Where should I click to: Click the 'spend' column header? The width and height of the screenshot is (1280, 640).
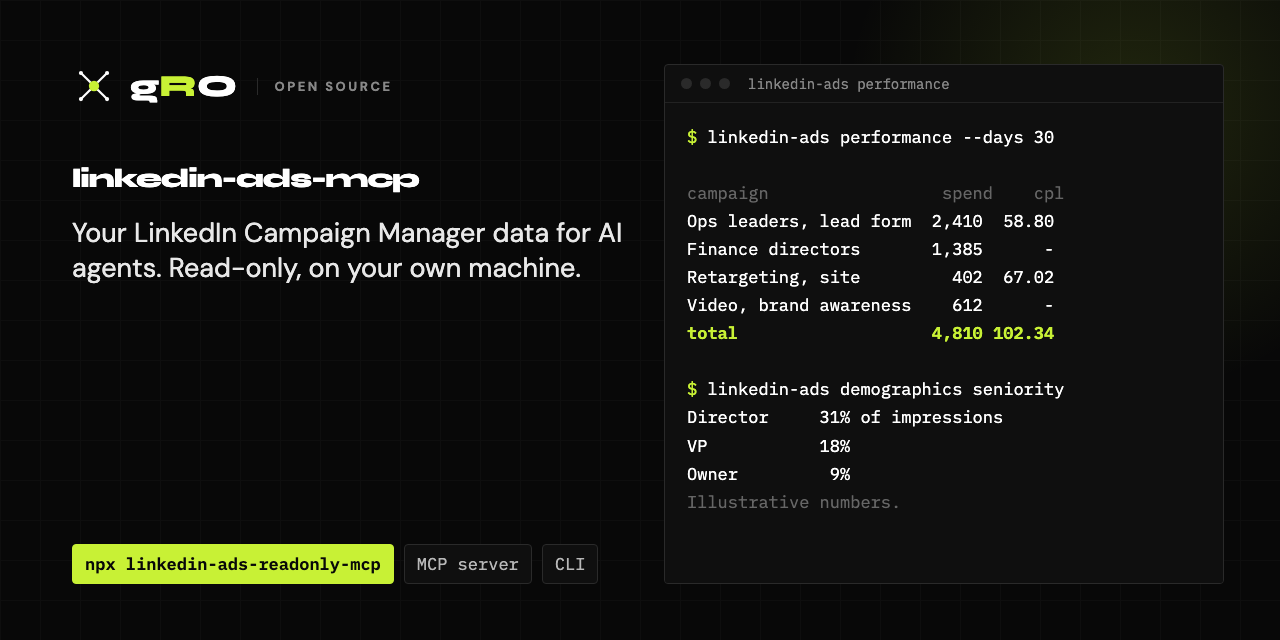pos(967,193)
